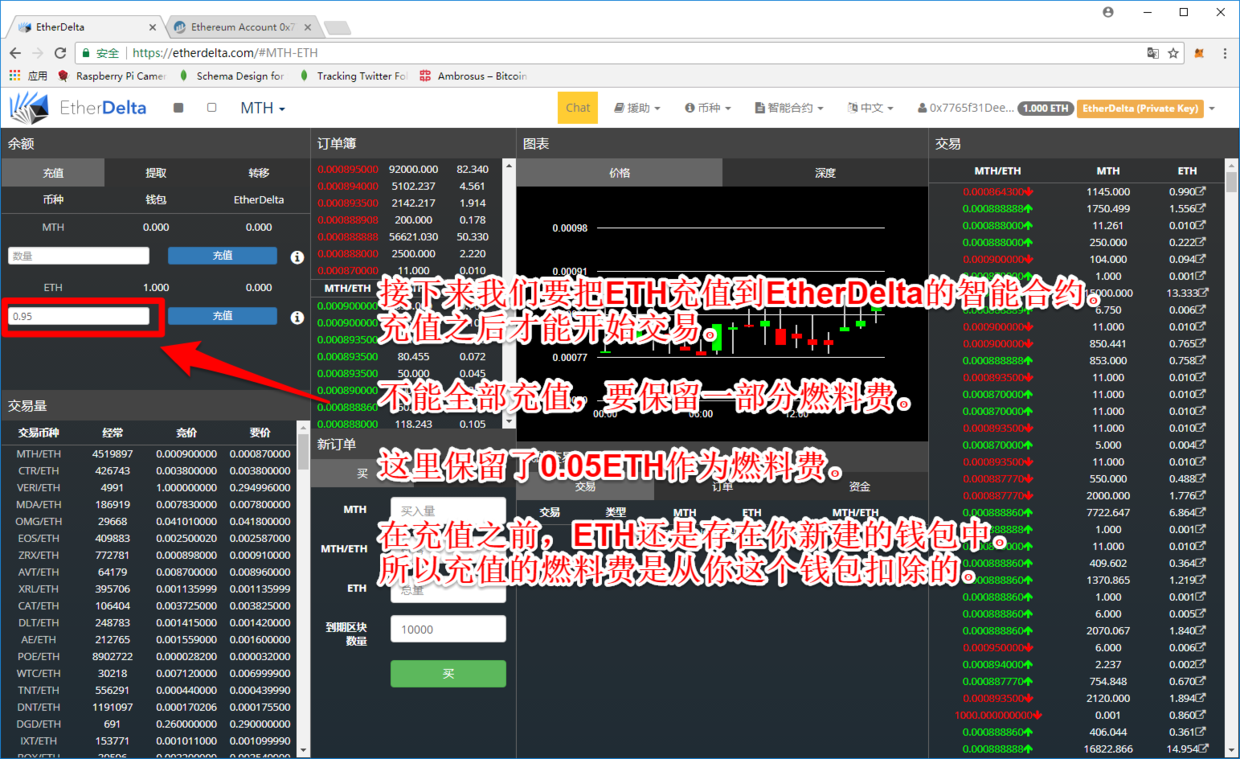
Task: Expand the MTH token selector dropdown
Action: click(262, 108)
